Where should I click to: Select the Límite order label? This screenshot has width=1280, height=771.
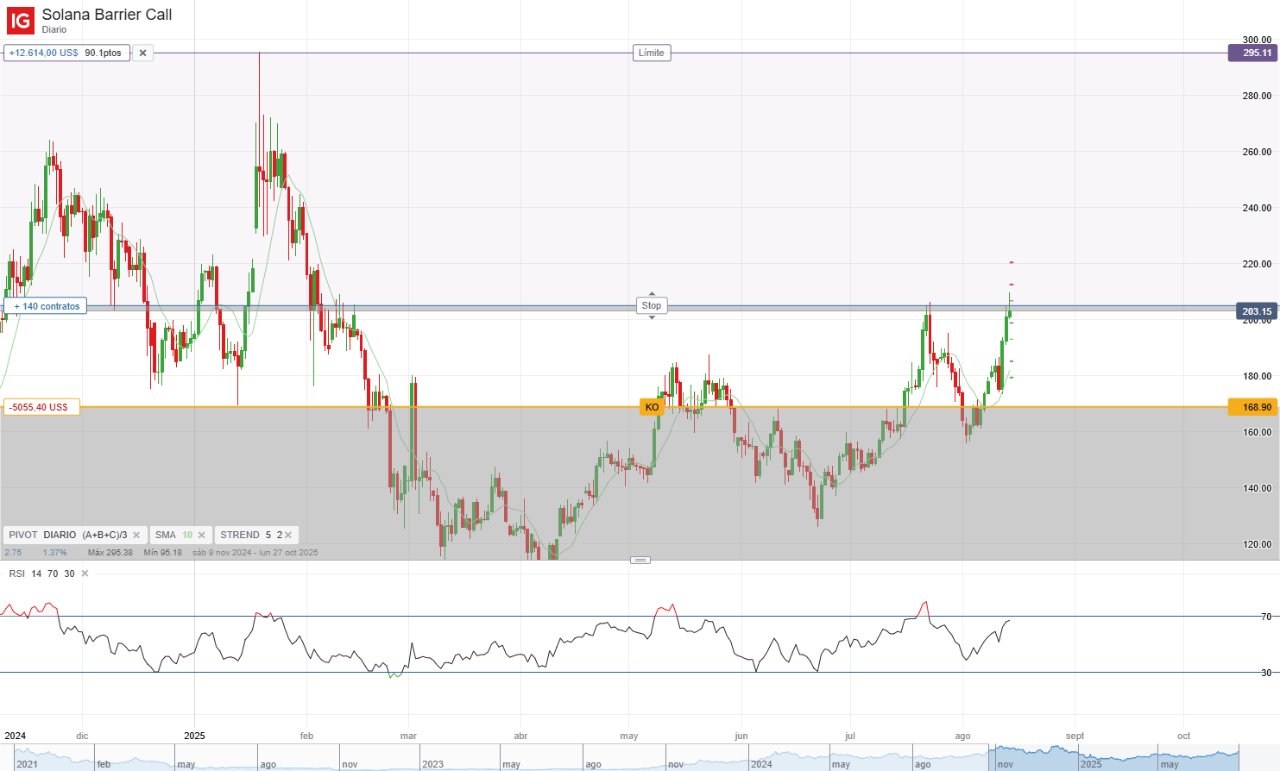(x=652, y=53)
